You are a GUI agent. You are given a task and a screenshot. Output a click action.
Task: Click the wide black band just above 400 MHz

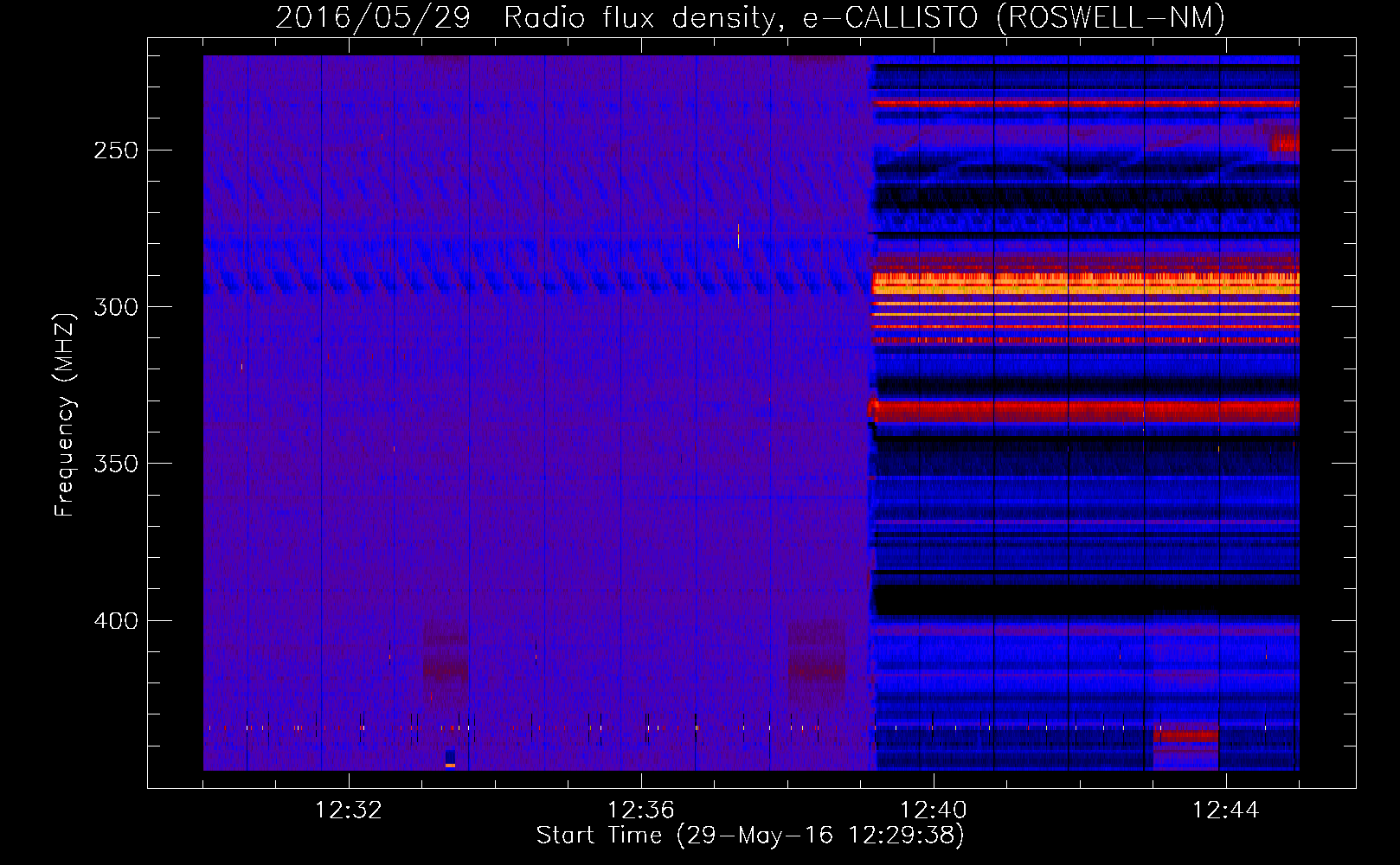(x=1086, y=600)
